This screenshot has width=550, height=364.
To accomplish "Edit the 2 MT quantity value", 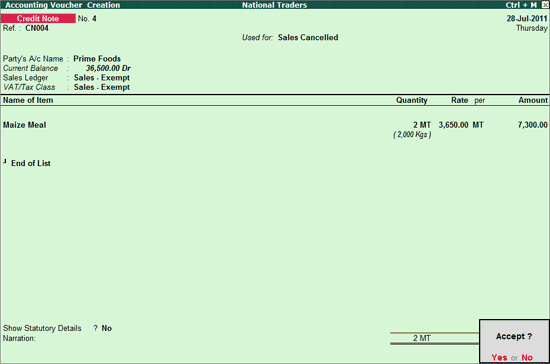I will coord(422,125).
